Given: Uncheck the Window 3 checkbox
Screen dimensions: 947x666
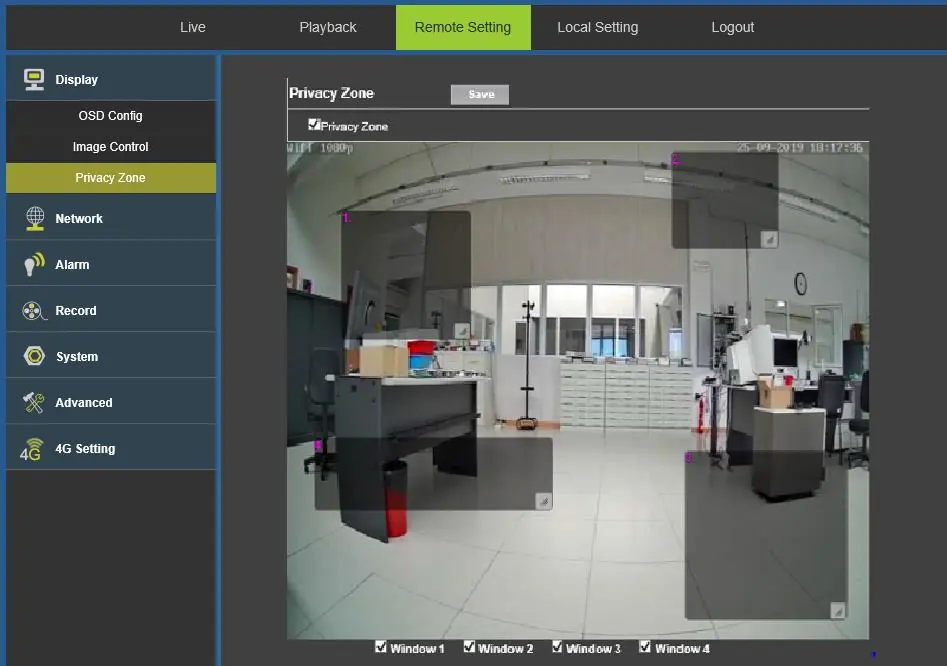Looking at the screenshot, I should [557, 647].
